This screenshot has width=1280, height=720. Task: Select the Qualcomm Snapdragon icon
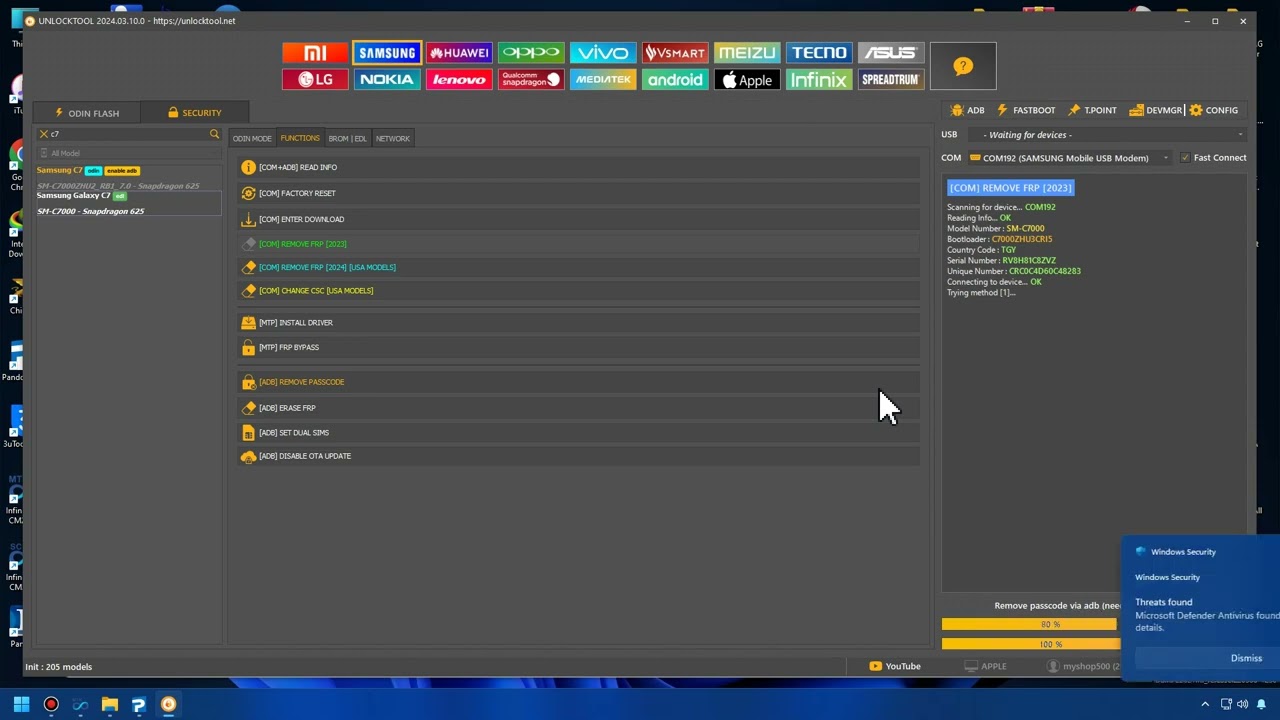tap(531, 80)
